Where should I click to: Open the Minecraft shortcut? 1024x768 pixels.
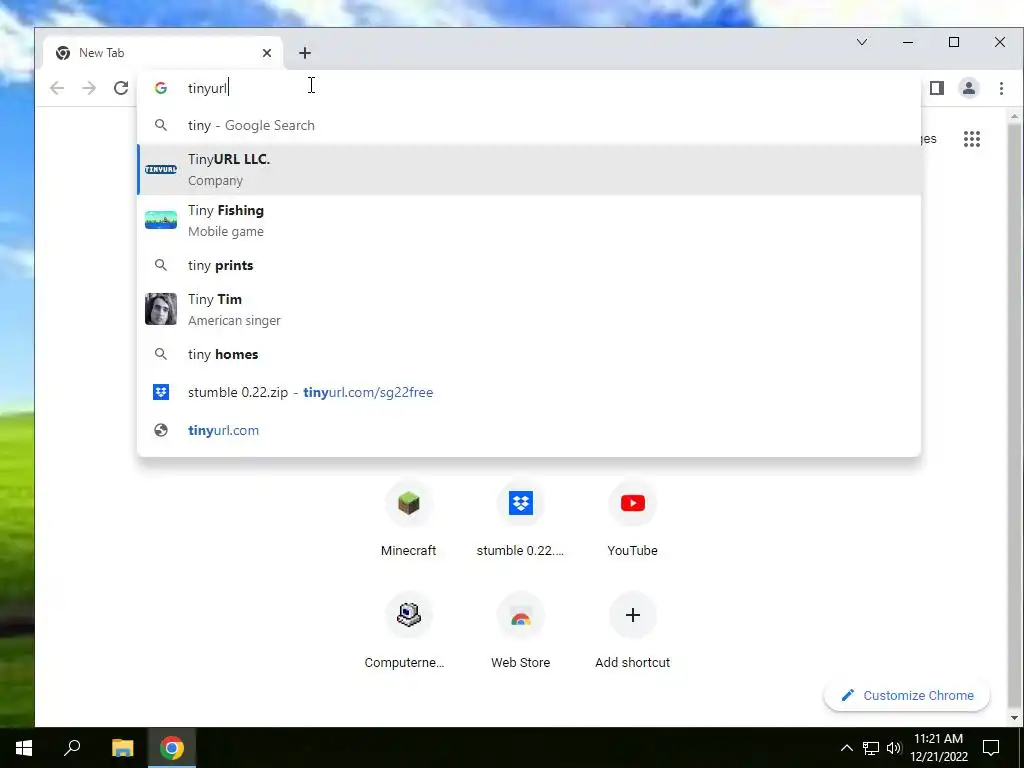tap(409, 519)
